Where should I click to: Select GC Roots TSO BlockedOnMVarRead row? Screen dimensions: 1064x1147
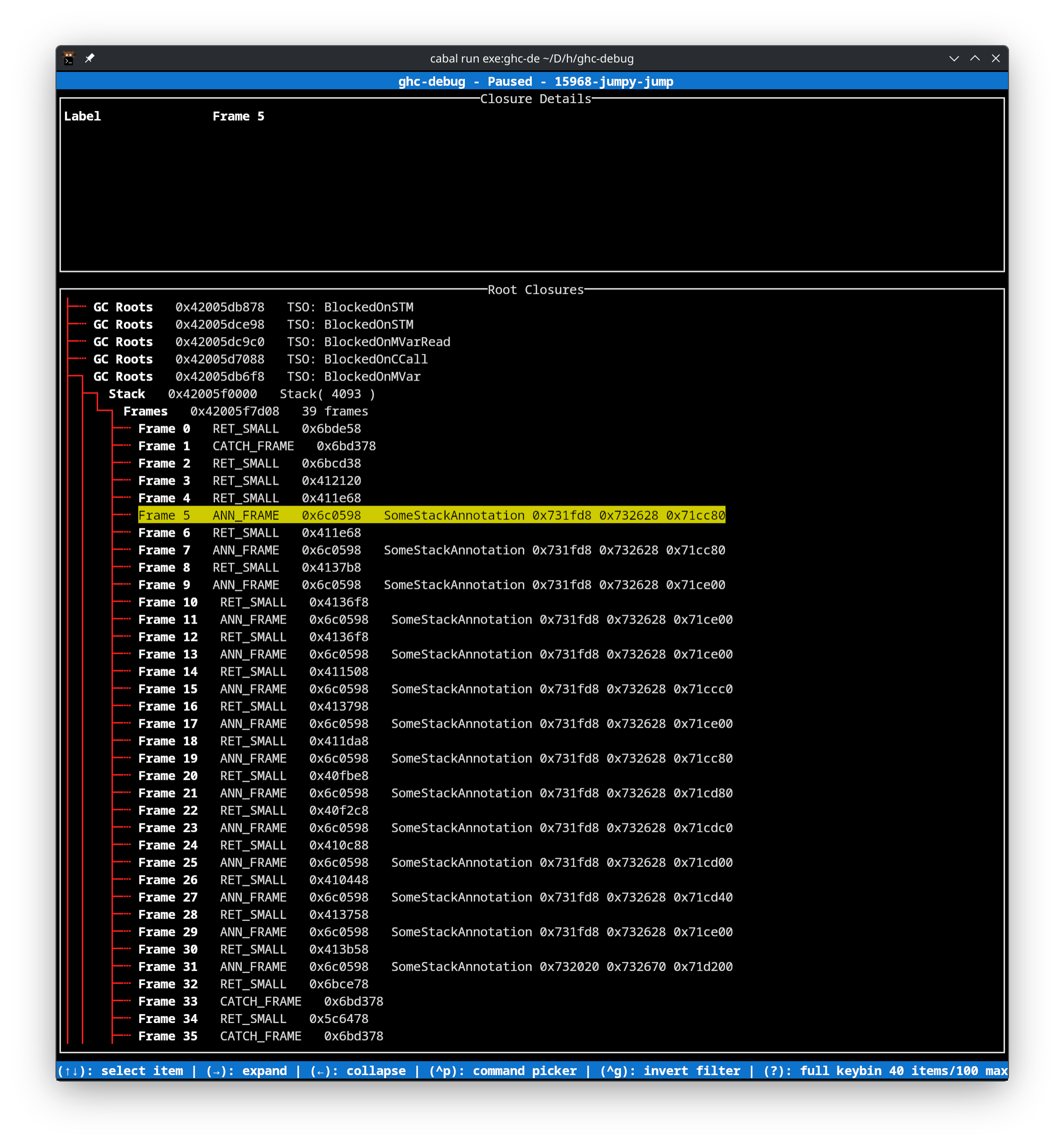(272, 342)
